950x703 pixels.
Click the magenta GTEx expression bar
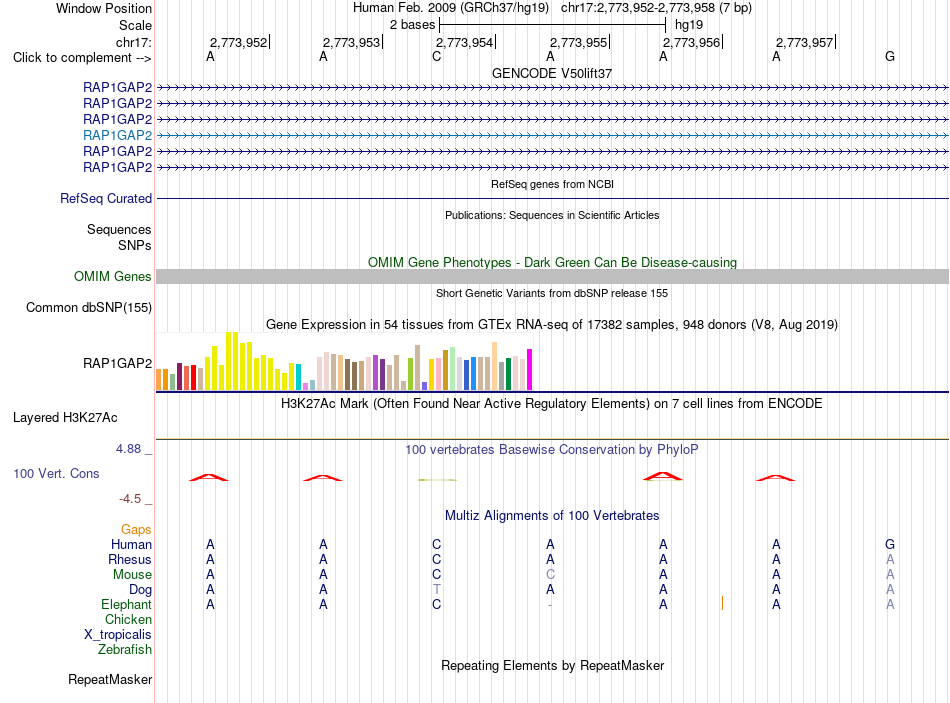(x=530, y=370)
